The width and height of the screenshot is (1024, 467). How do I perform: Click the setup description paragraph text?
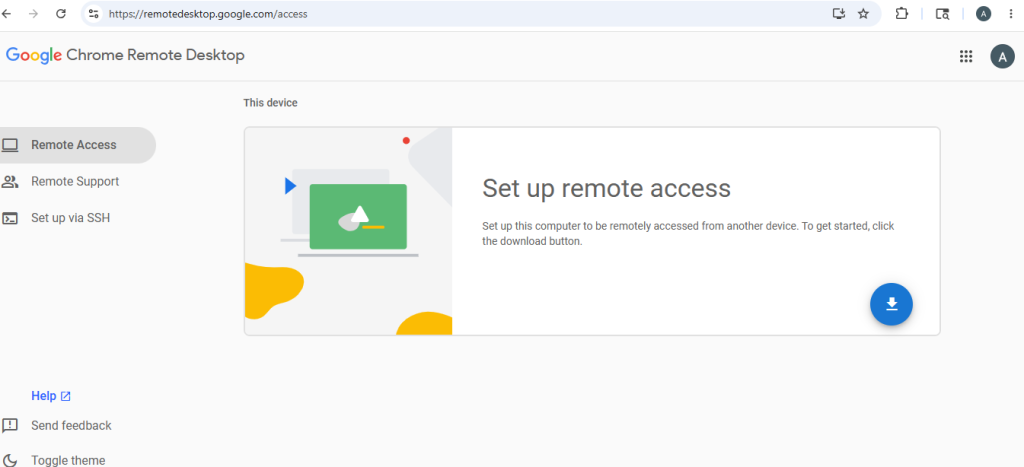click(x=688, y=233)
